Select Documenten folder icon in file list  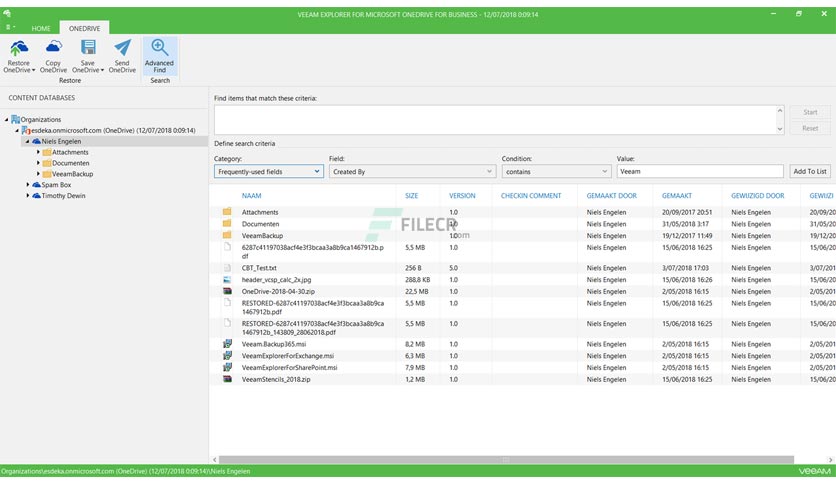(x=227, y=223)
